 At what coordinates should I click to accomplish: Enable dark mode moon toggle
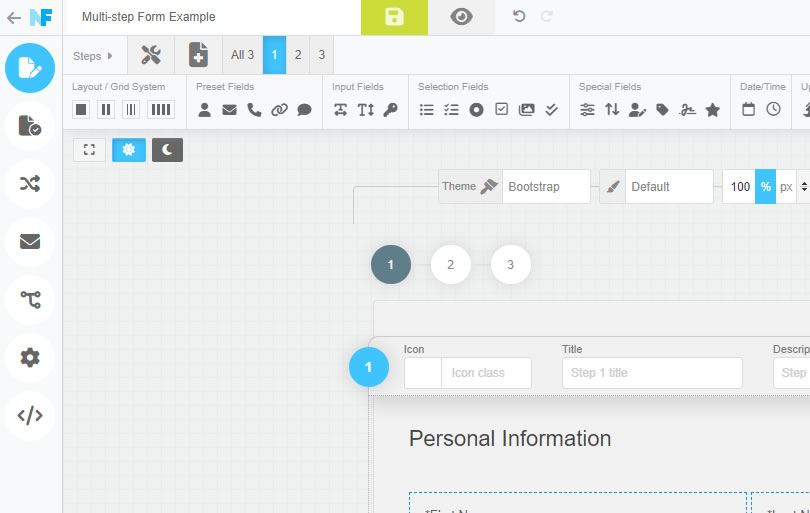[167, 150]
